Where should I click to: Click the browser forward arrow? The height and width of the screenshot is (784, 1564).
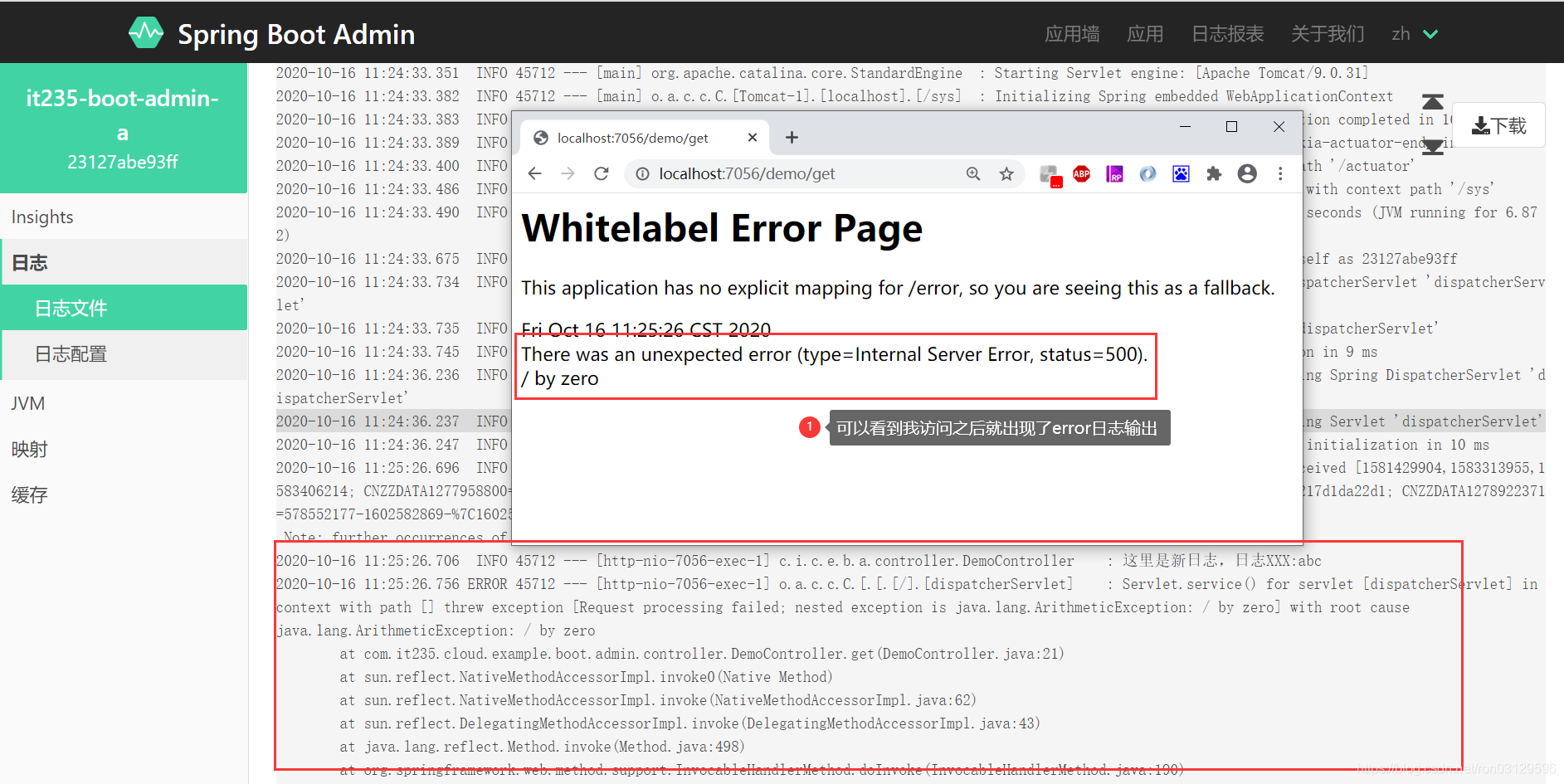pos(568,173)
